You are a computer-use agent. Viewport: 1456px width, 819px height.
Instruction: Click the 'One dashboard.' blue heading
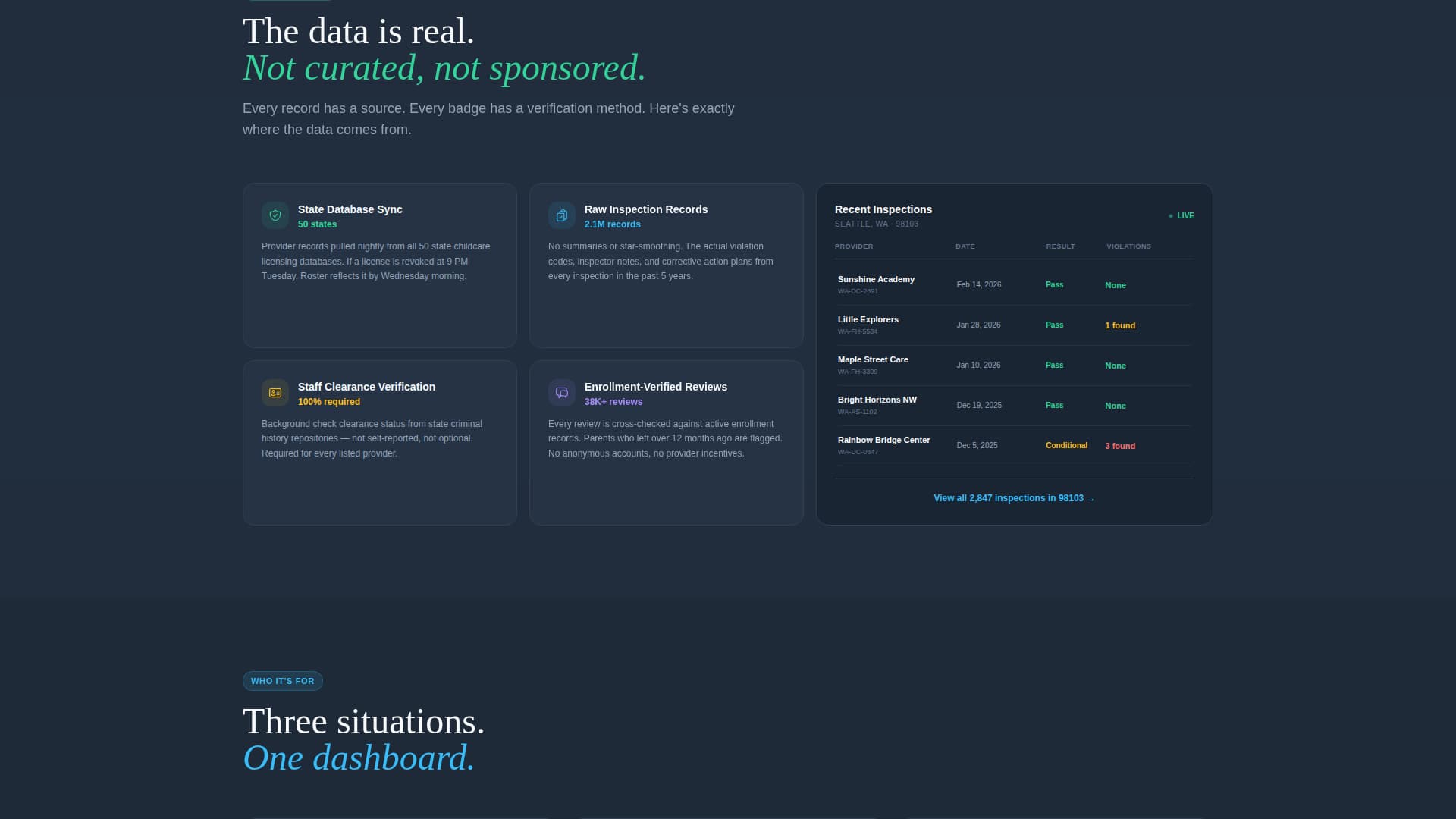359,758
